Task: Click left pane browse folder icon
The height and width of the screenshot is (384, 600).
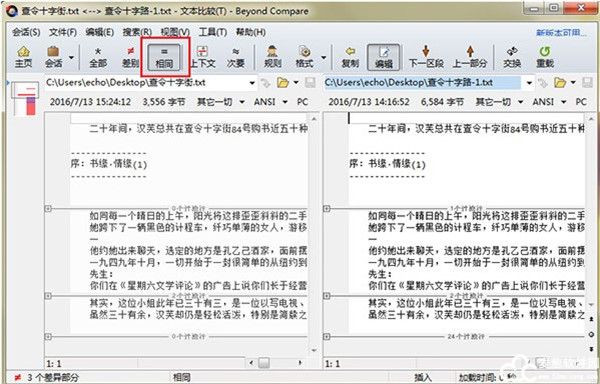Action: pos(282,83)
